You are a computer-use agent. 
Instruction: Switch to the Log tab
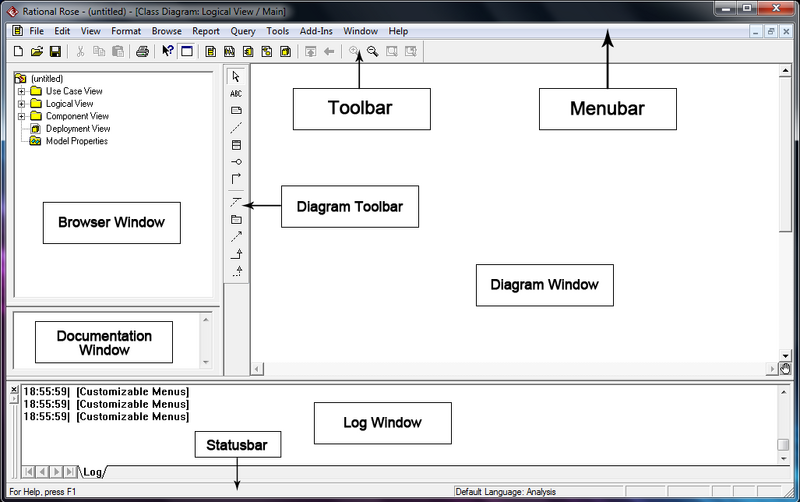[92, 471]
